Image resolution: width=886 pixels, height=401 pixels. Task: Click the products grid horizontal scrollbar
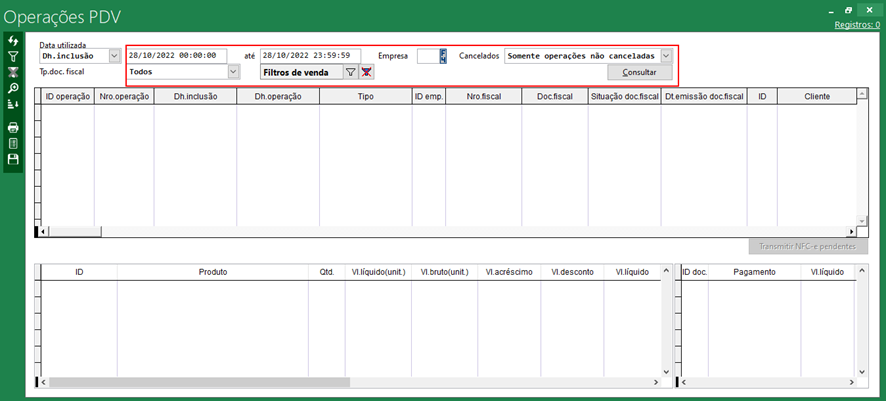point(200,382)
